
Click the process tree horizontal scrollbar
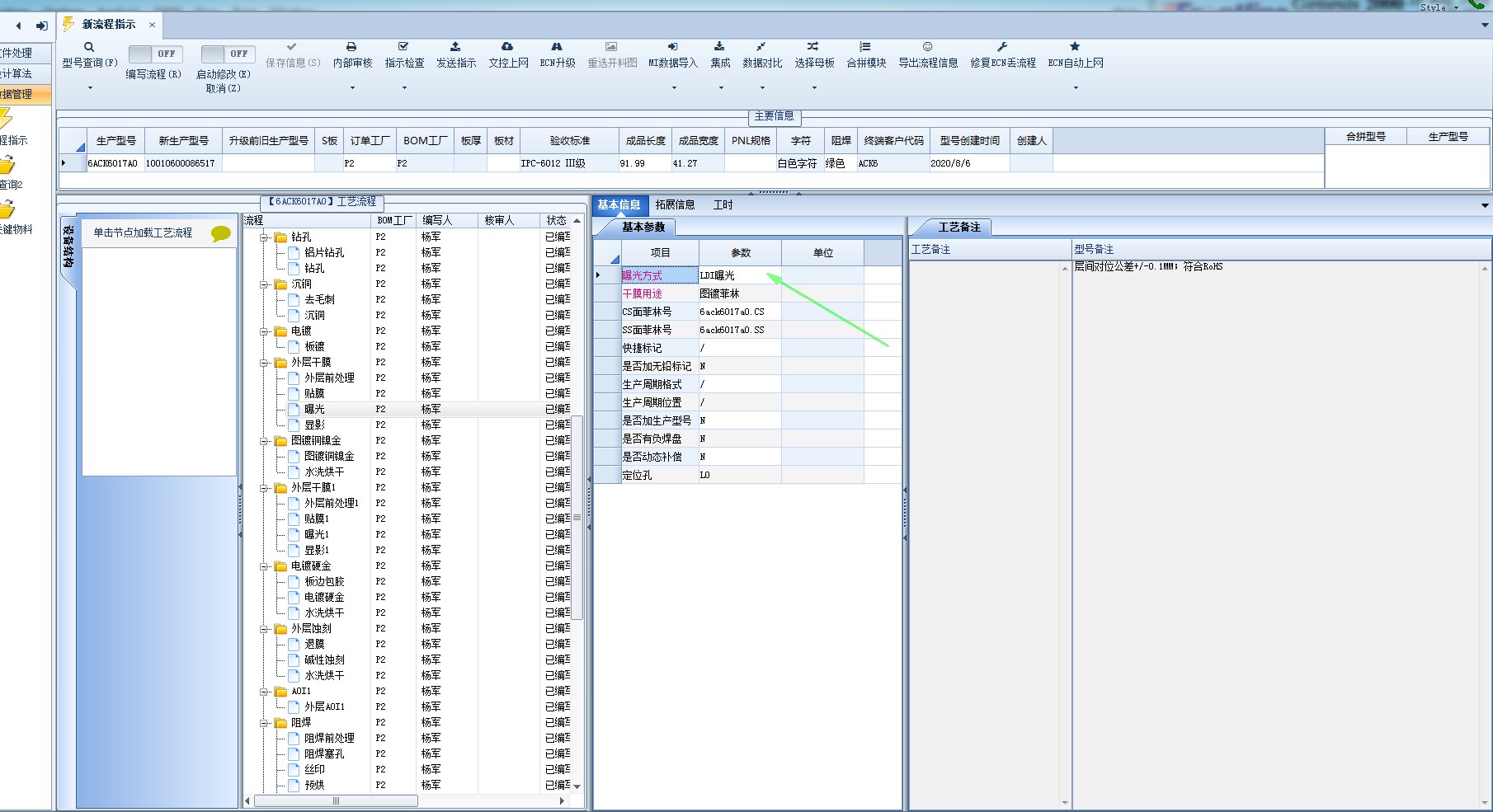[x=336, y=801]
